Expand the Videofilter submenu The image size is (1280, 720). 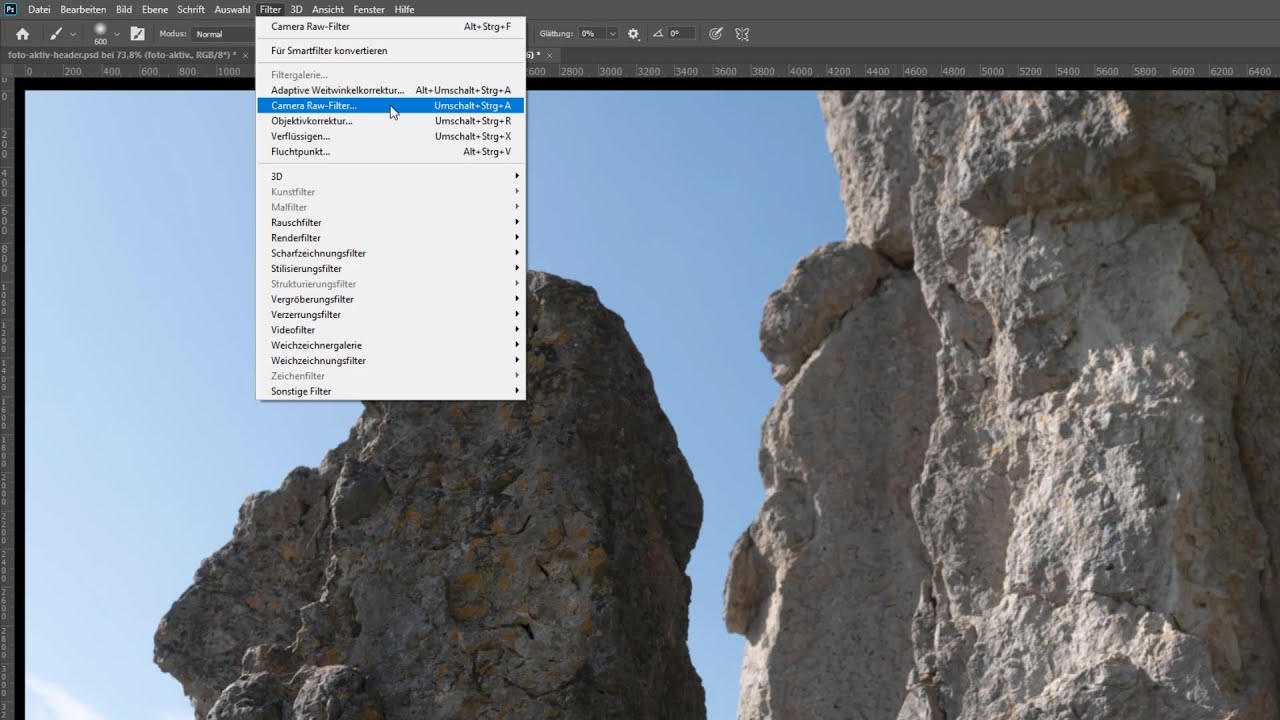(x=390, y=330)
